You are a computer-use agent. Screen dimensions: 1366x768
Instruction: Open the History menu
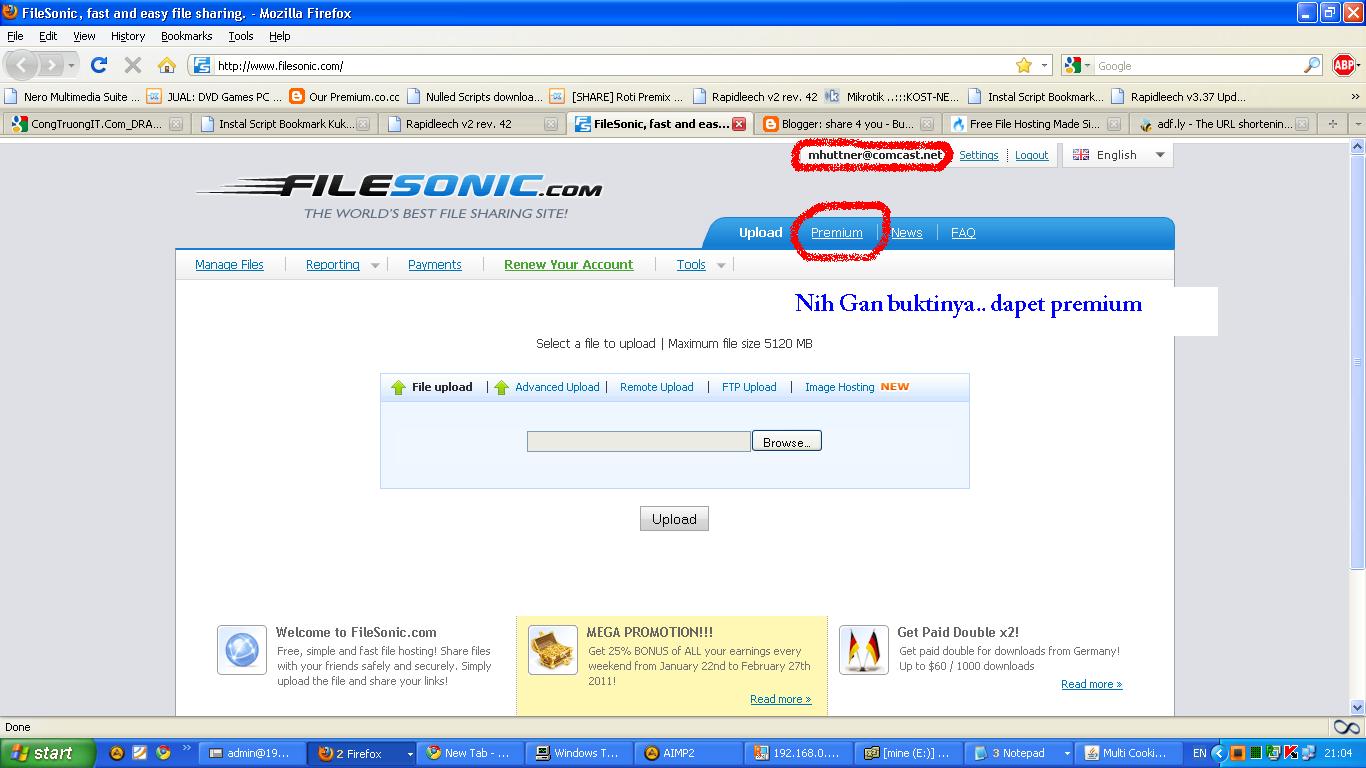128,36
